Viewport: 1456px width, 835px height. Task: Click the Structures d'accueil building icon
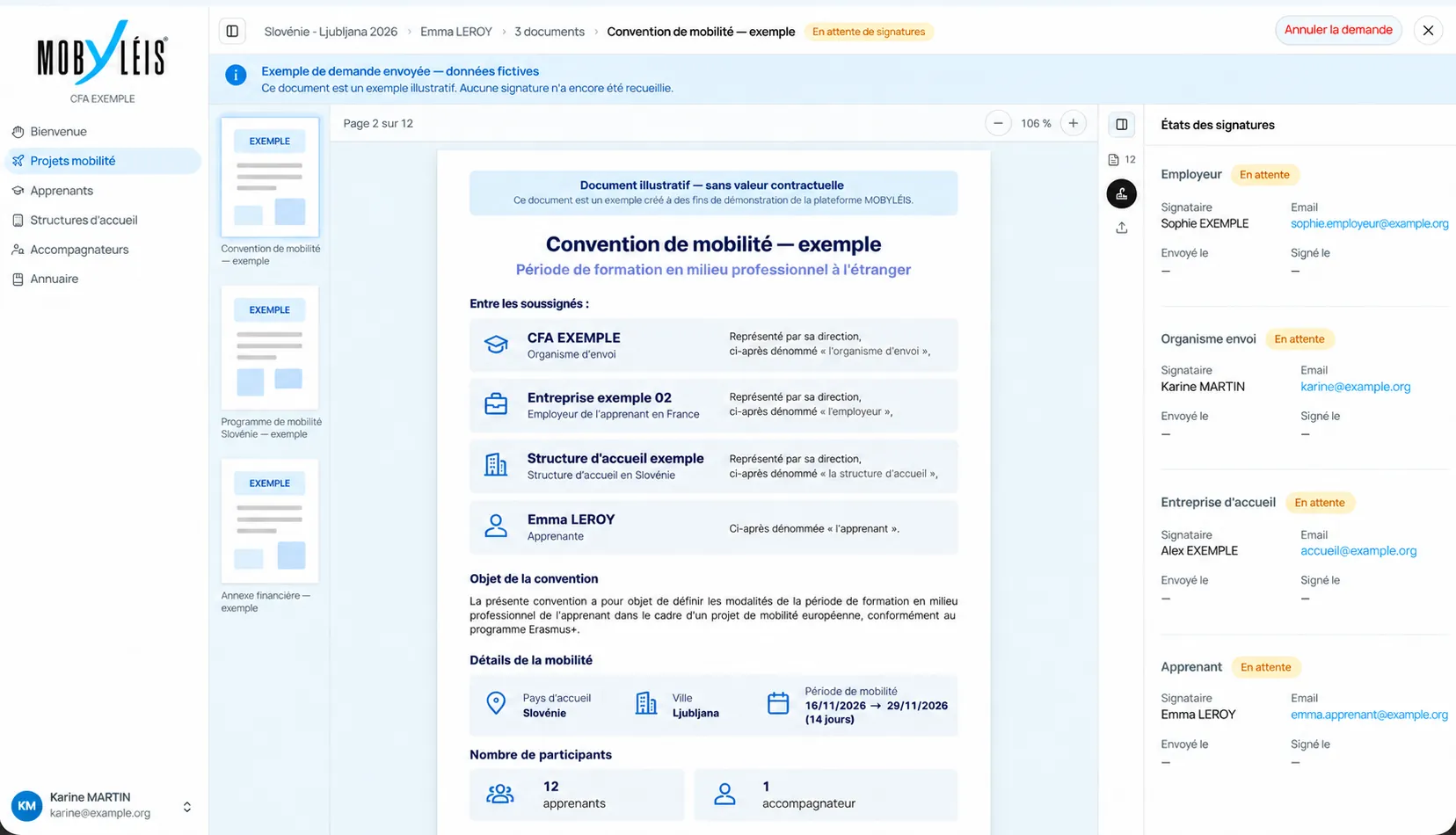(x=18, y=221)
